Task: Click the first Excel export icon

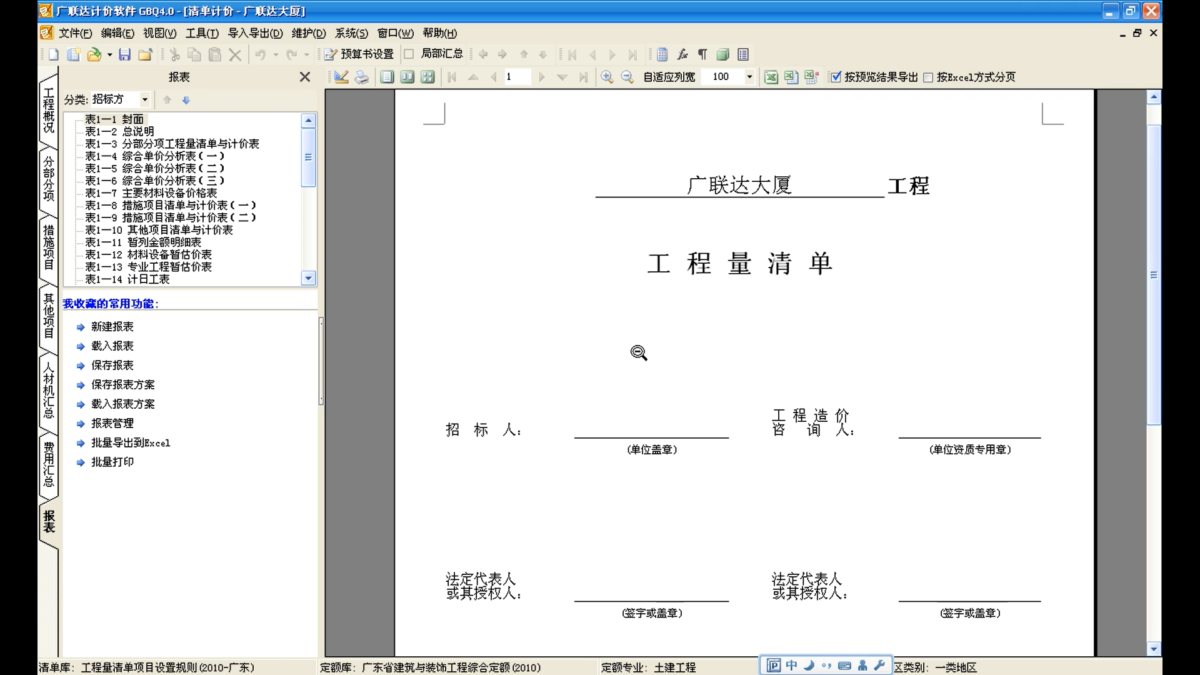Action: click(771, 77)
